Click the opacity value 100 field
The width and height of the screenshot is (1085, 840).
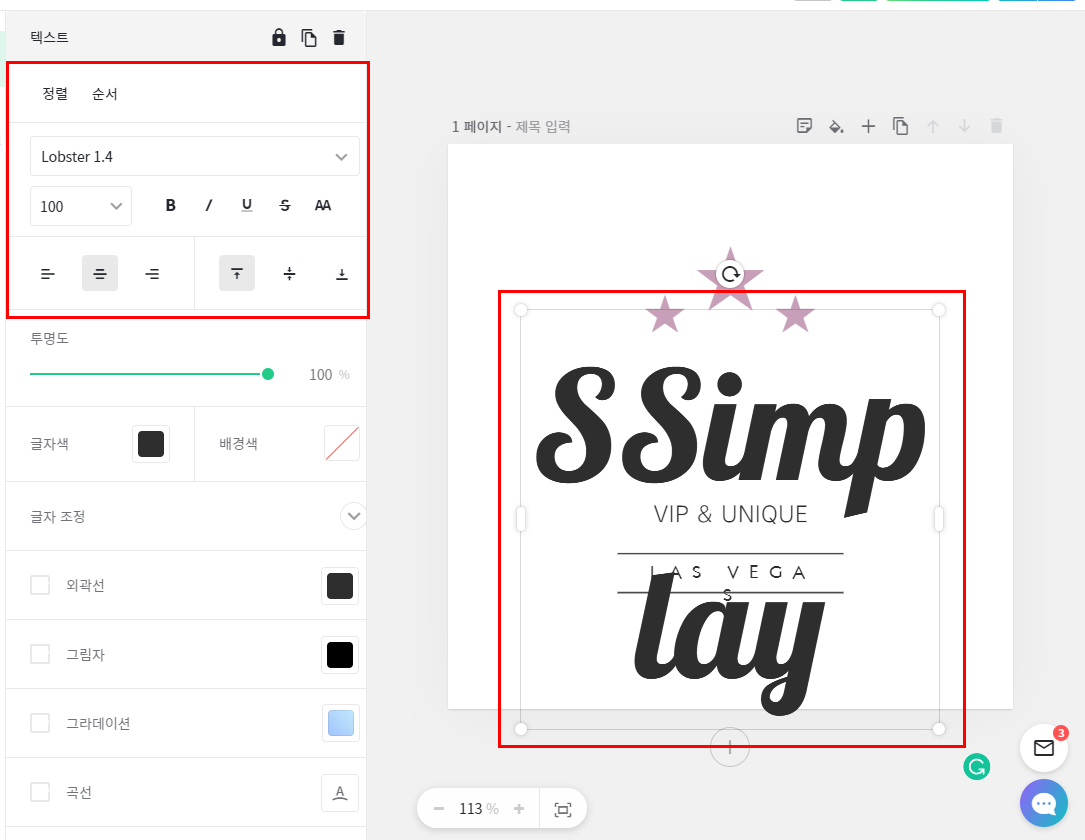click(x=320, y=374)
